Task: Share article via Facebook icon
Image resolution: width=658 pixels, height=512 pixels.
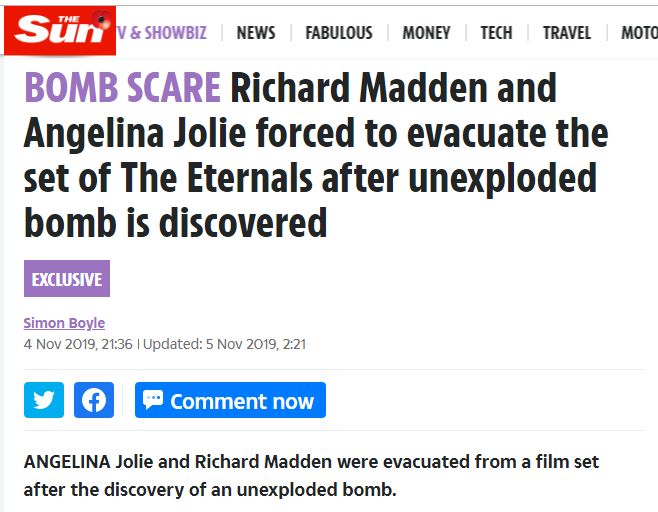Action: (94, 400)
